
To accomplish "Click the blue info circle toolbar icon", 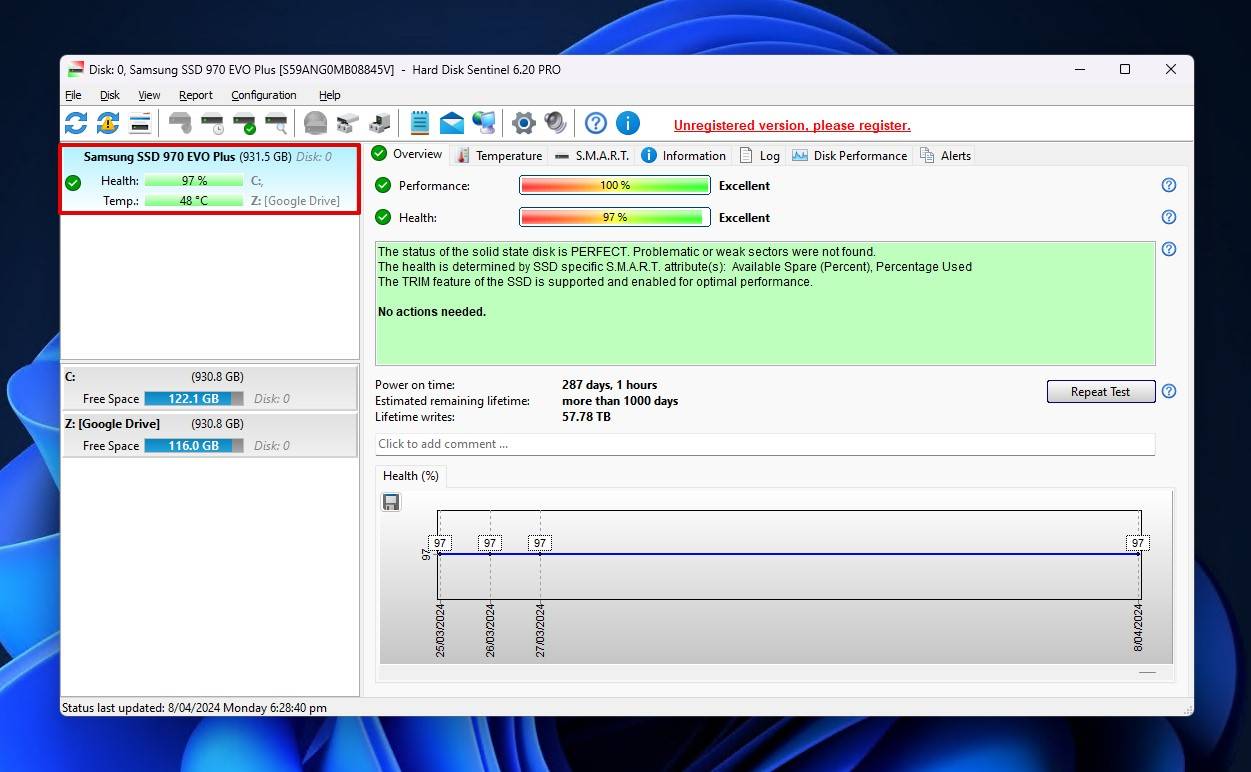I will click(x=628, y=123).
